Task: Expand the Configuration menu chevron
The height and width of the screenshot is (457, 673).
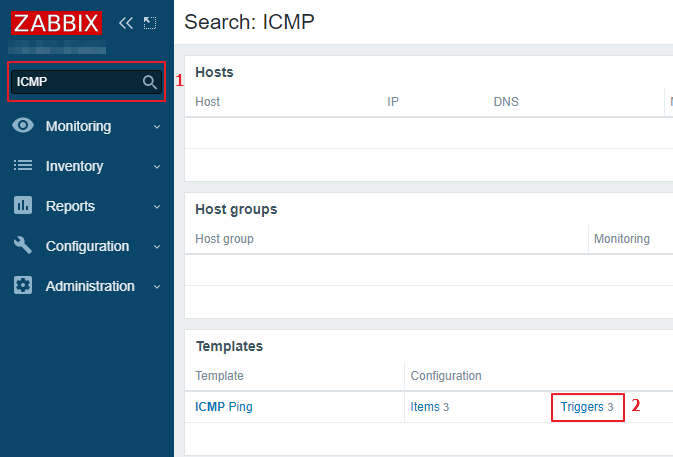Action: click(157, 246)
